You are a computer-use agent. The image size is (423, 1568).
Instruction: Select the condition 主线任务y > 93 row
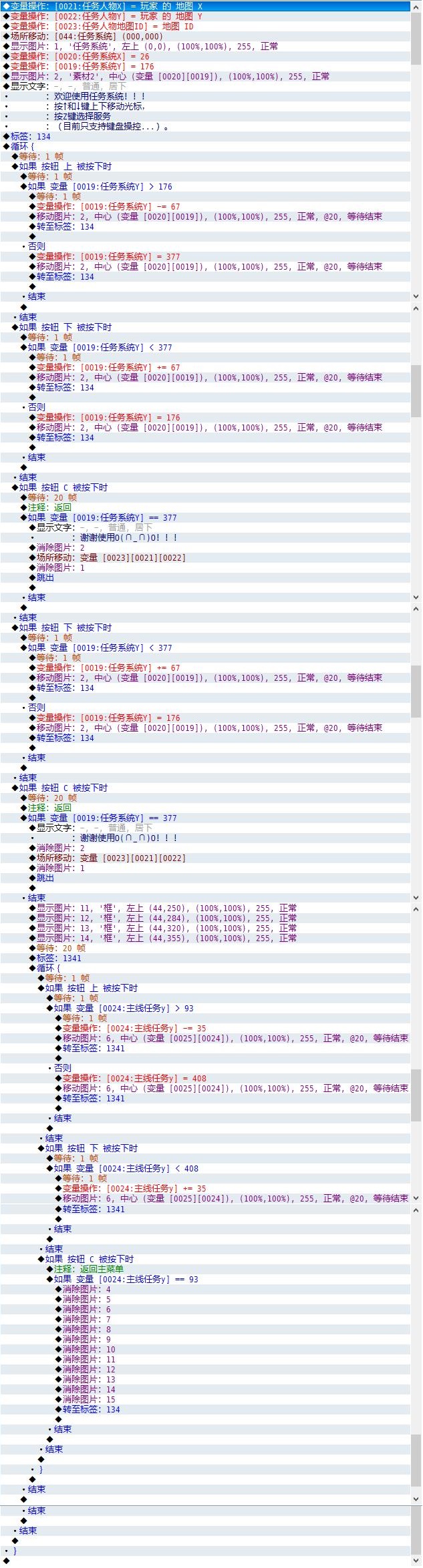[205, 1008]
